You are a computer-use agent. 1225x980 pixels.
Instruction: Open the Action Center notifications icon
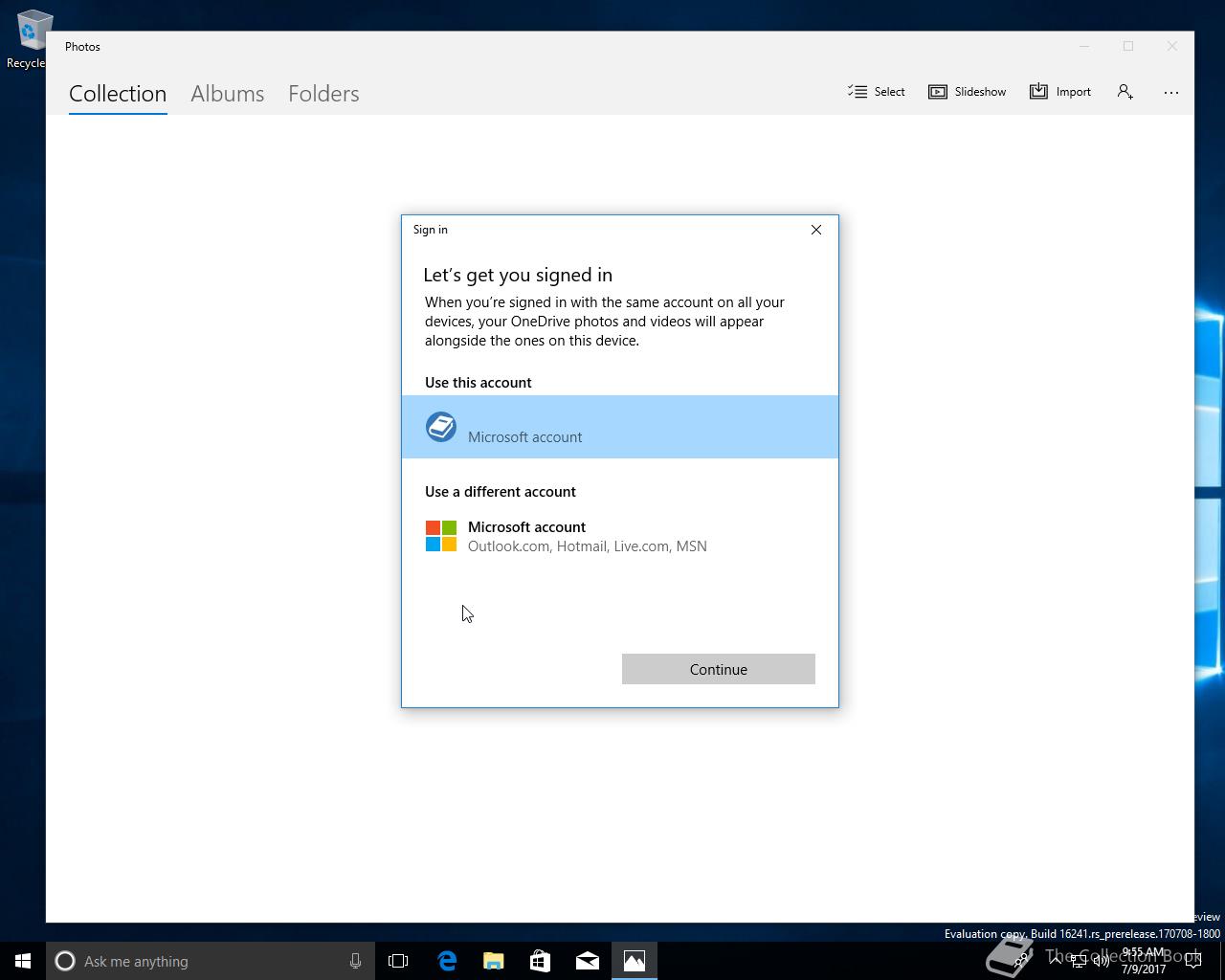click(x=1193, y=961)
